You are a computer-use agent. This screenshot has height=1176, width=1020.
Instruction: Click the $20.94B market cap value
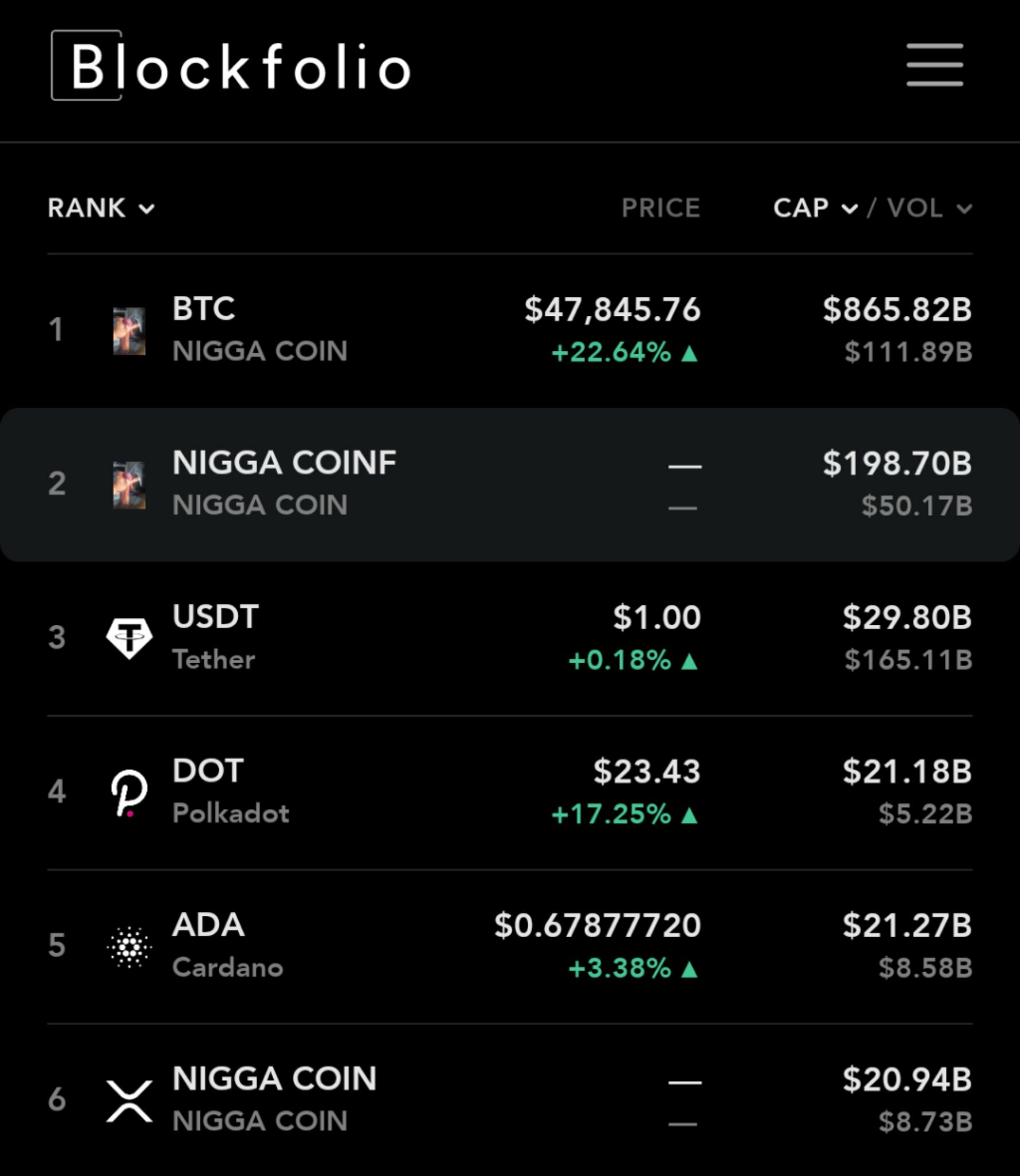pyautogui.click(x=907, y=1079)
